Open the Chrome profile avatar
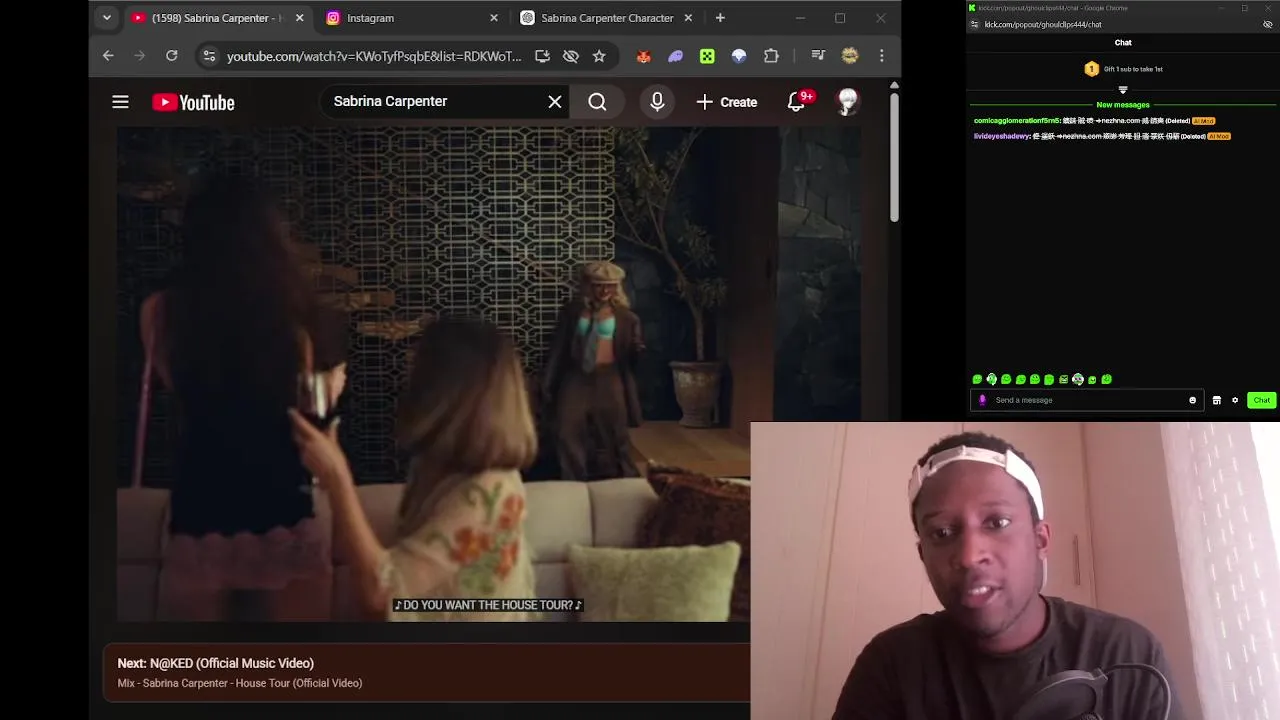Screen dimensions: 1280x720 click(850, 56)
